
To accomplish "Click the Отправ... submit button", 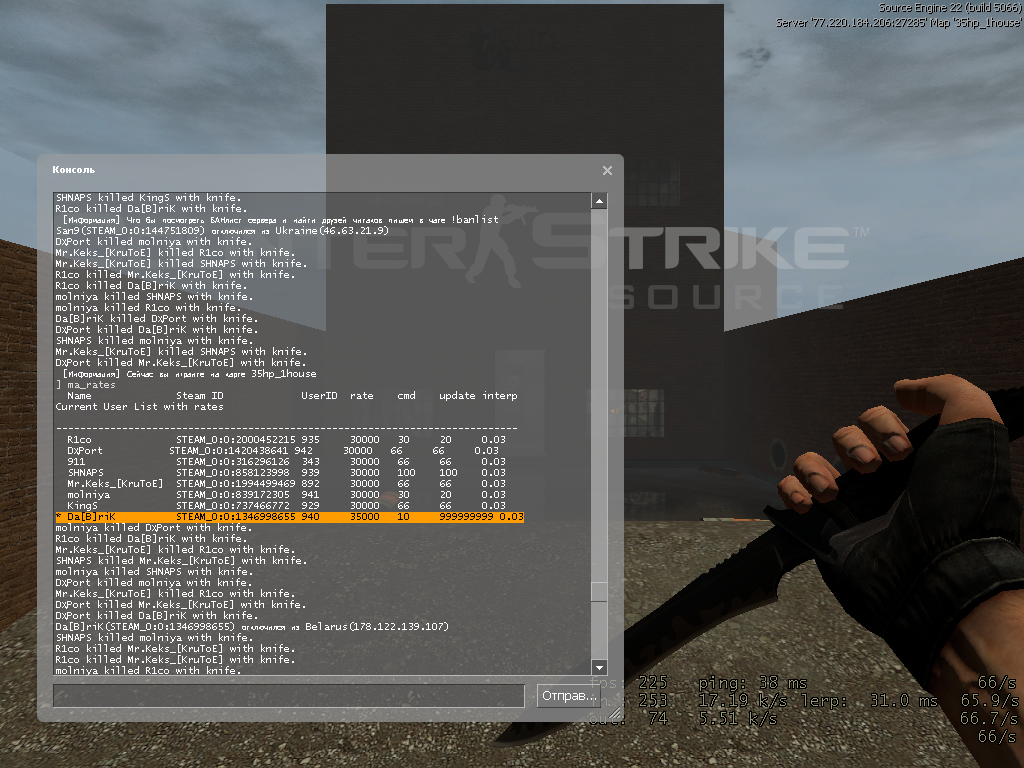I will (x=568, y=696).
